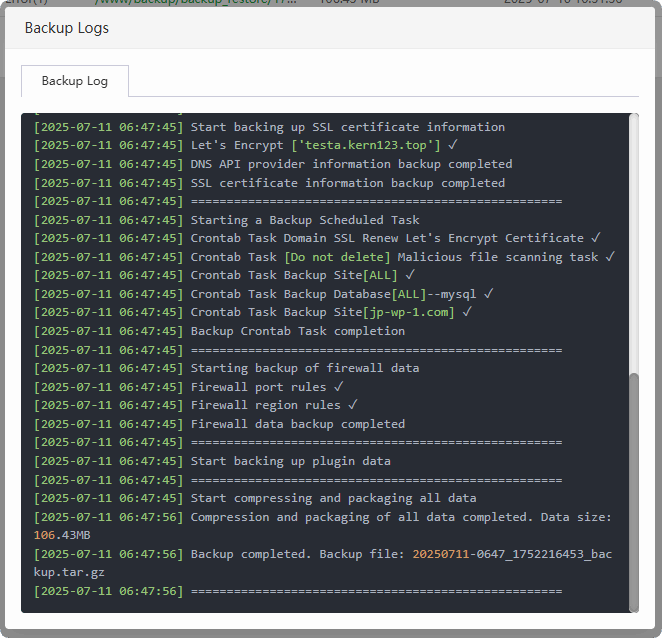Click the checkmark after Backup Site[ALL]

coord(410,275)
